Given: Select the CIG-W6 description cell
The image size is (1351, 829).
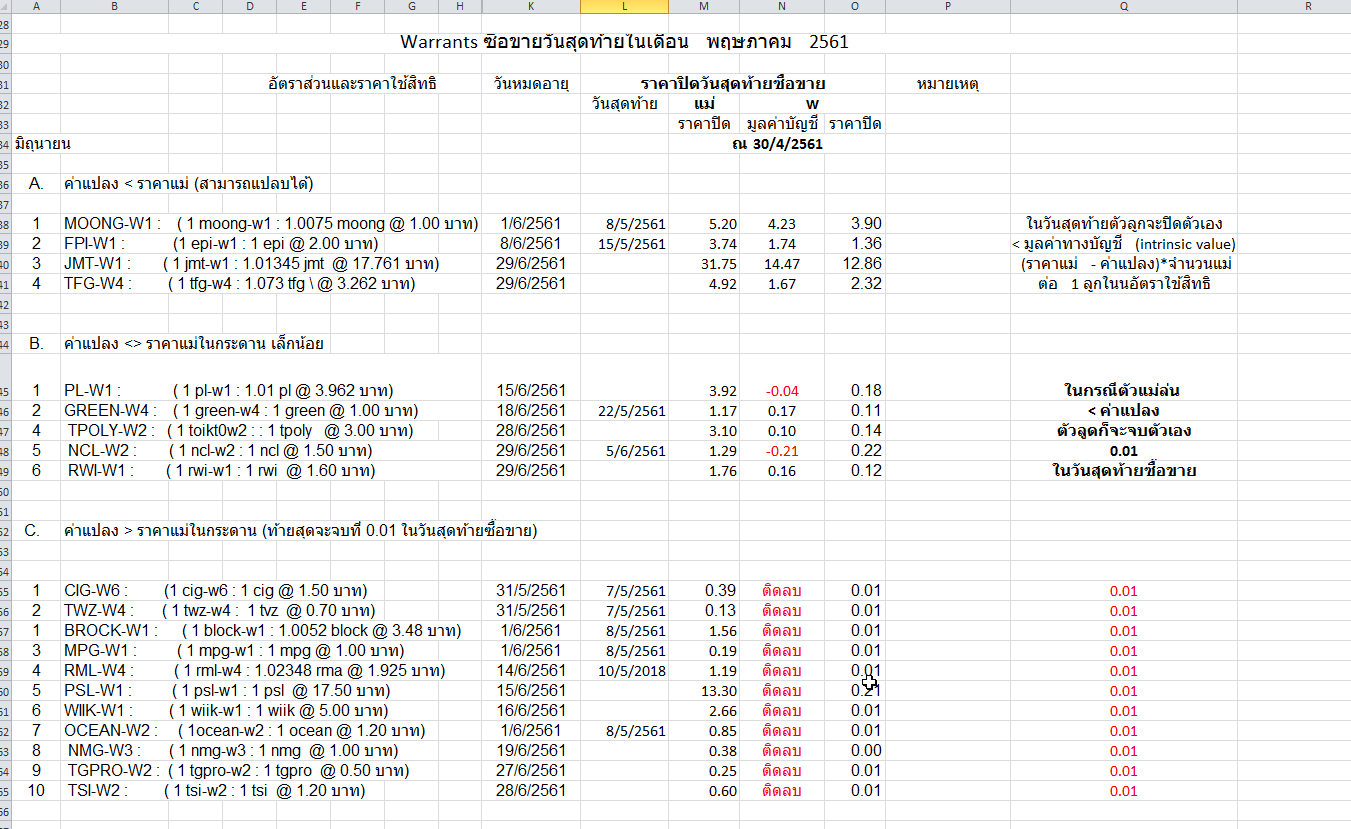Looking at the screenshot, I should (x=215, y=591).
